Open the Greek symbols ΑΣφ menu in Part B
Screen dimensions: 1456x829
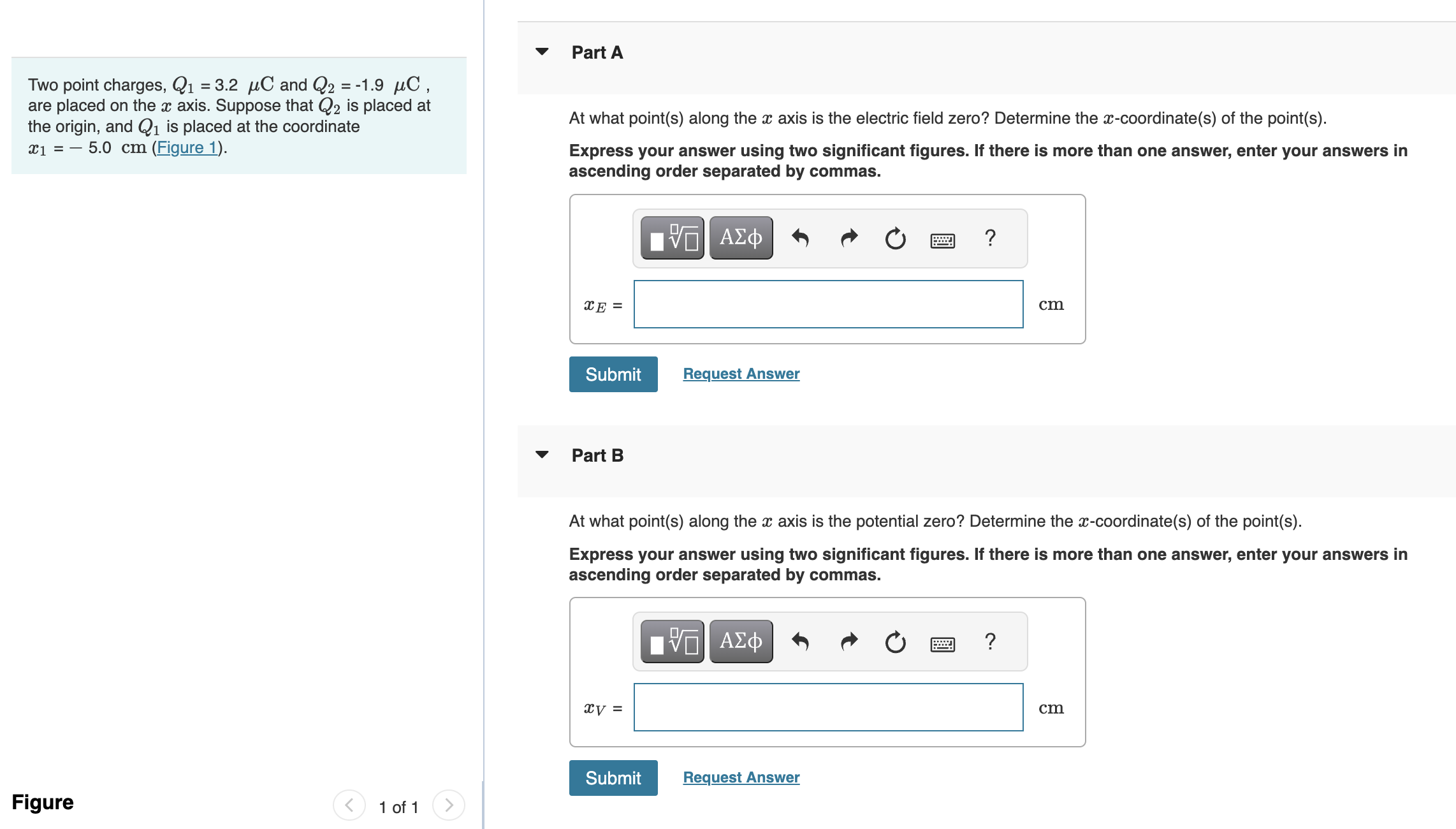click(x=740, y=641)
